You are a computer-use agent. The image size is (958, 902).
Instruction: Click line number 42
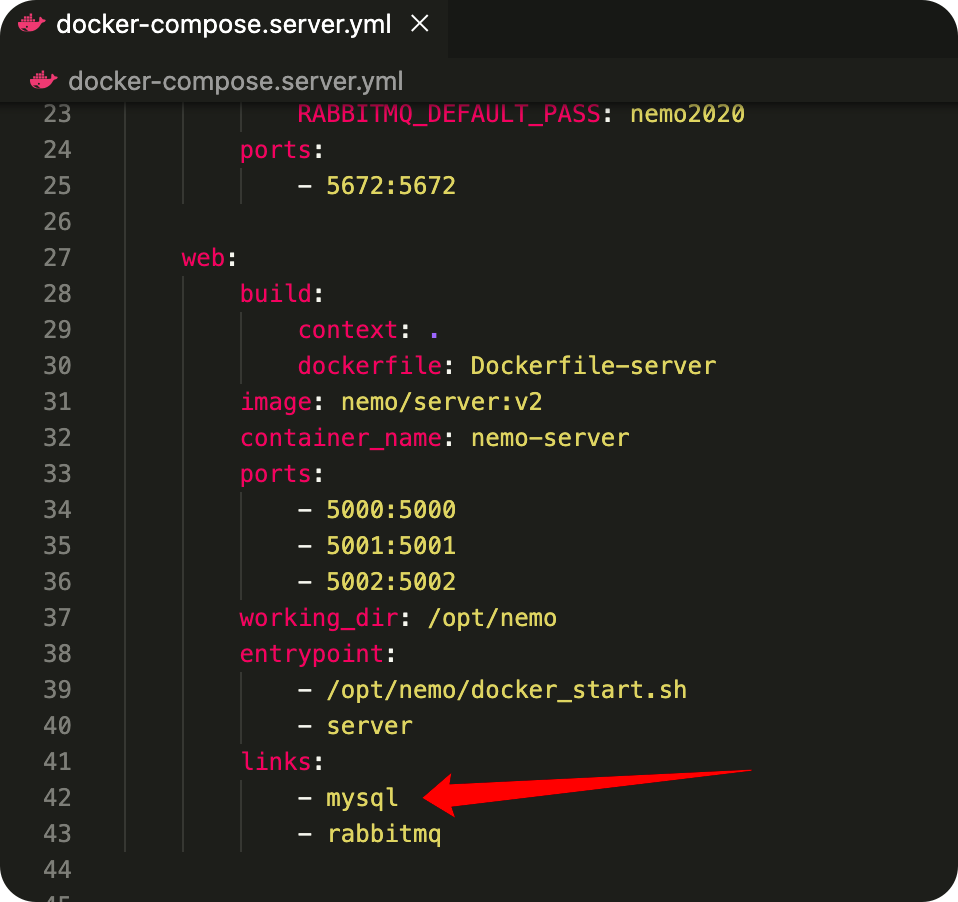tap(57, 797)
